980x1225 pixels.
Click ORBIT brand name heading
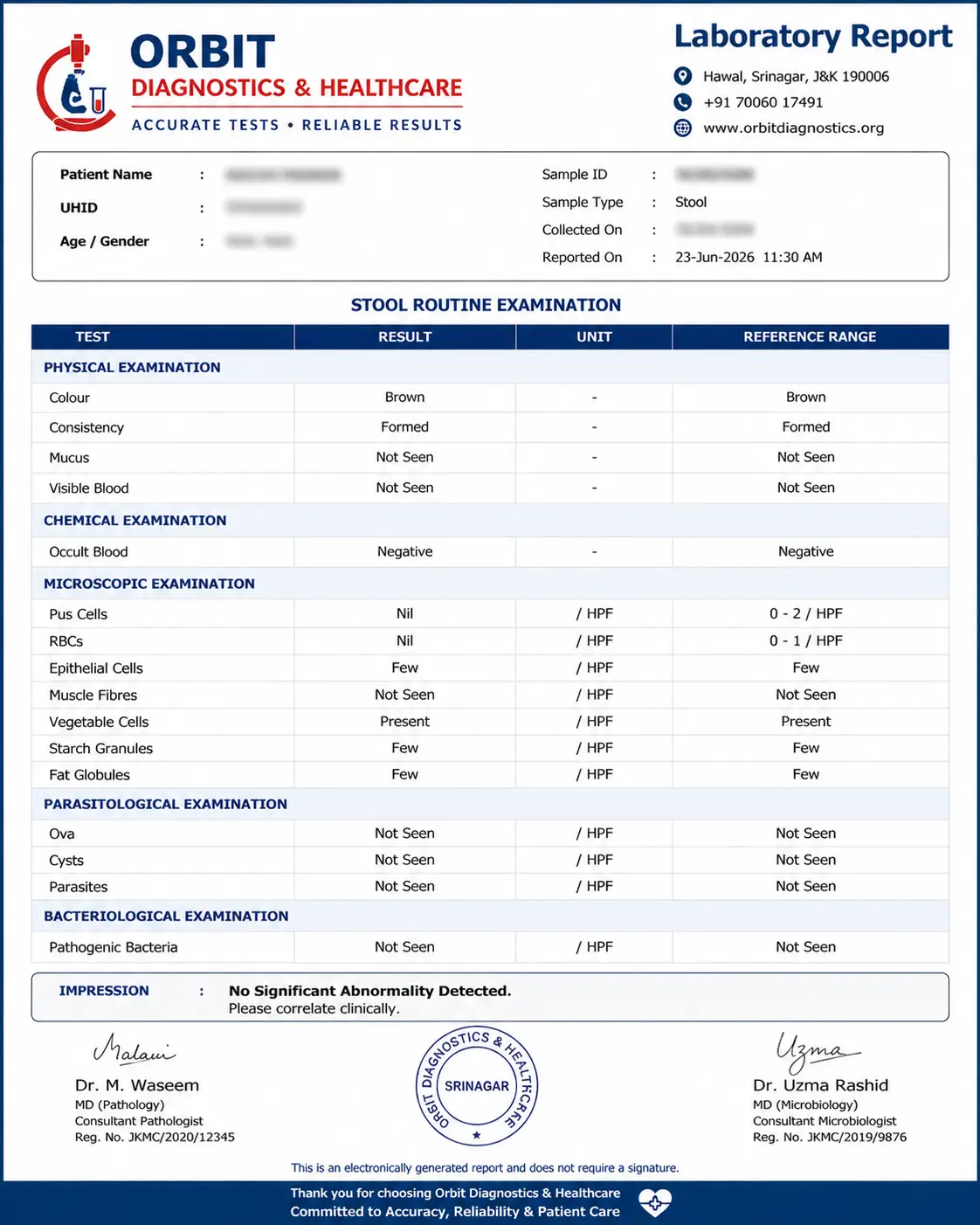203,52
